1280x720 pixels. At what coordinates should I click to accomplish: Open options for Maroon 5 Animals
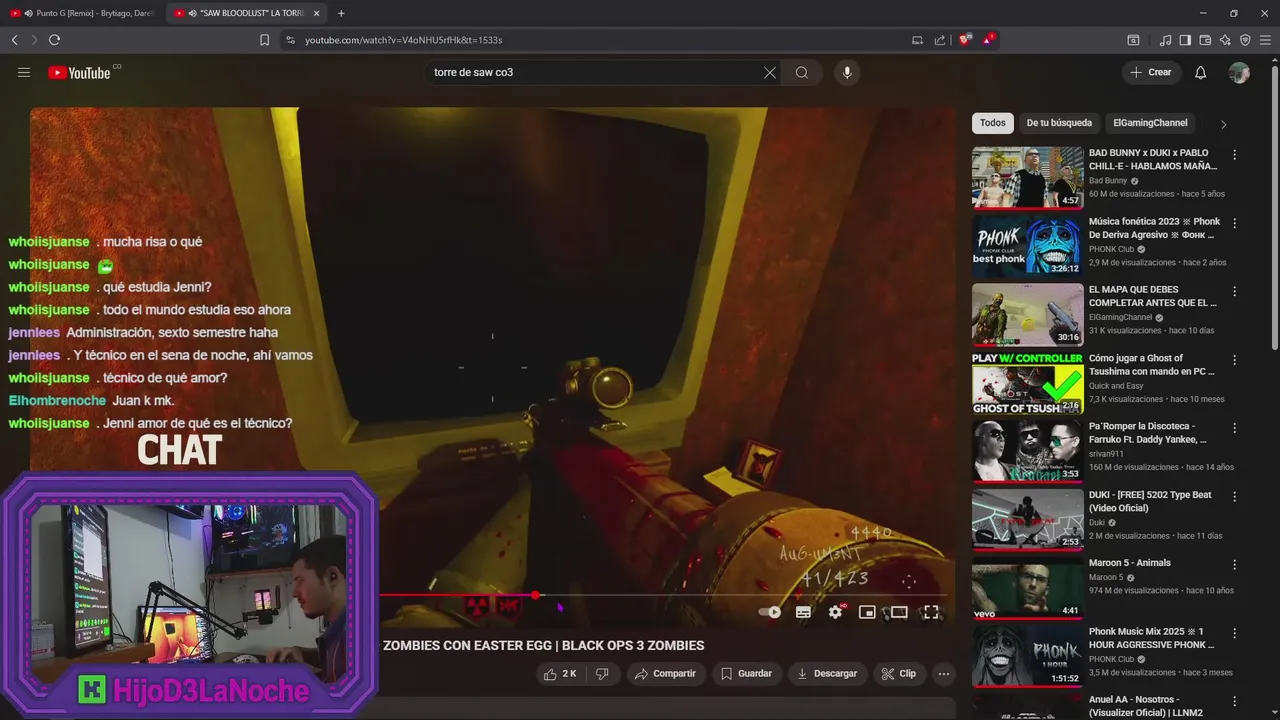(1235, 564)
